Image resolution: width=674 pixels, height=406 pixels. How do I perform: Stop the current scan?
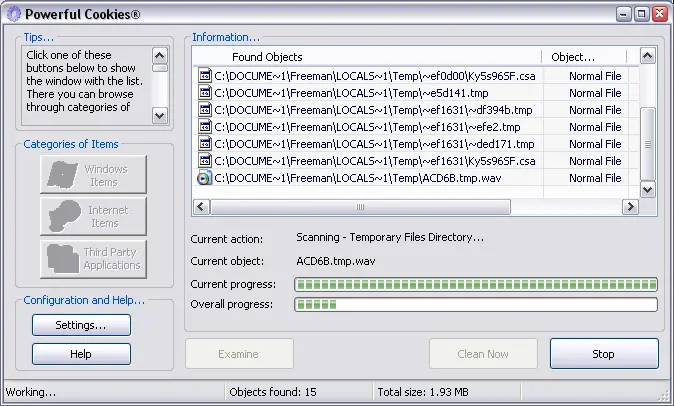coord(604,354)
